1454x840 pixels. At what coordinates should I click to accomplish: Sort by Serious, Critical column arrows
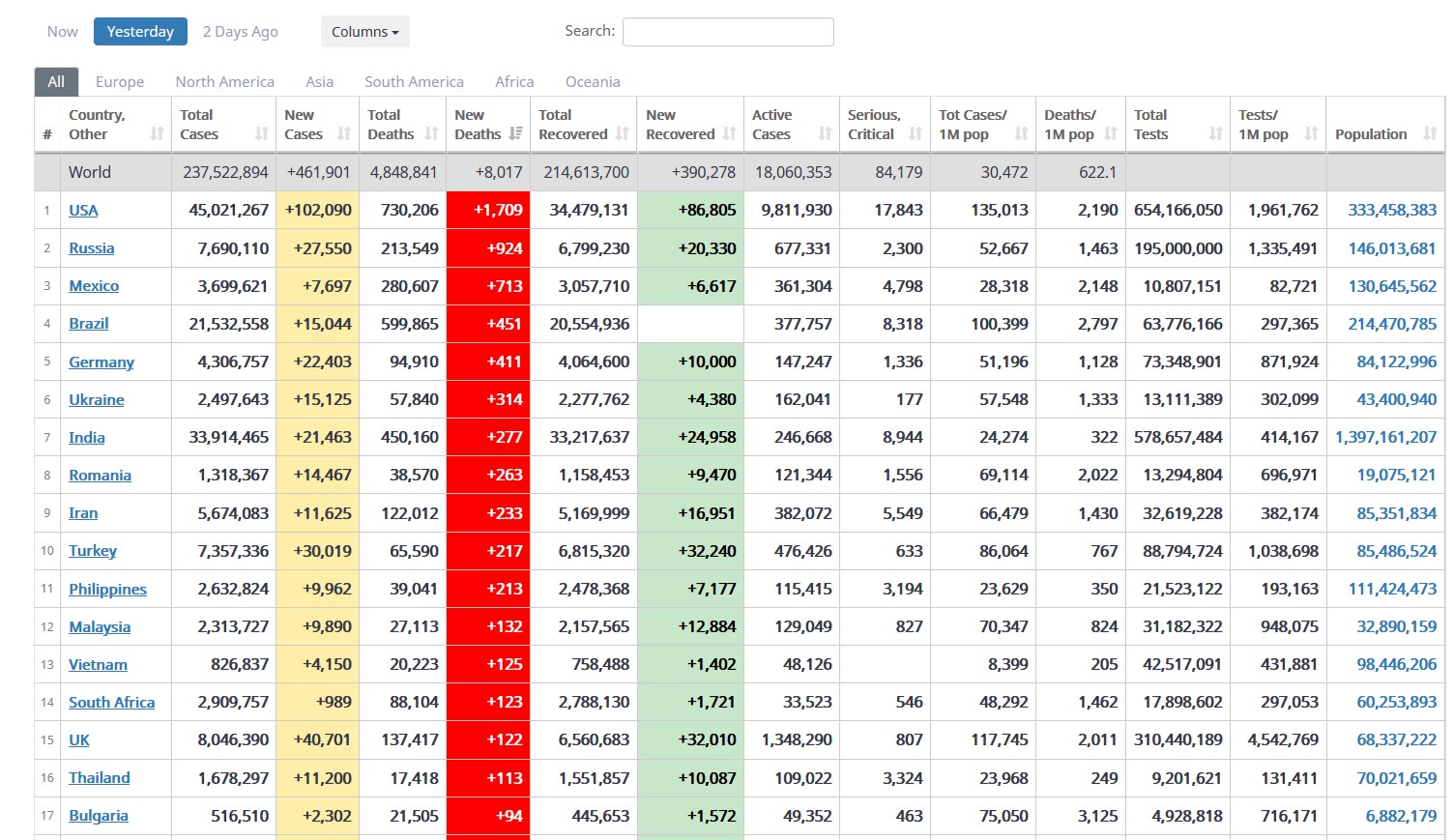pyautogui.click(x=915, y=134)
